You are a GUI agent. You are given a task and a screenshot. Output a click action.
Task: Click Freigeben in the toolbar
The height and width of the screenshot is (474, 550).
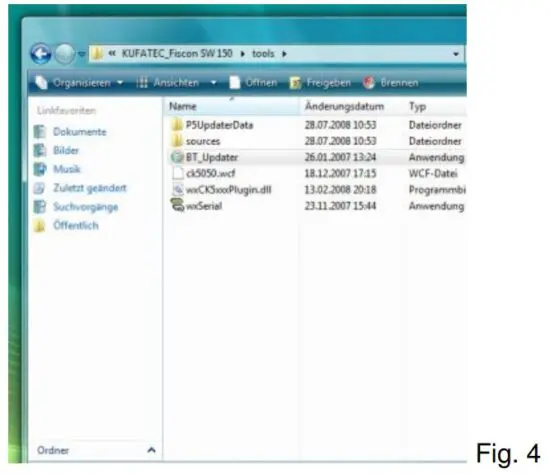328,83
